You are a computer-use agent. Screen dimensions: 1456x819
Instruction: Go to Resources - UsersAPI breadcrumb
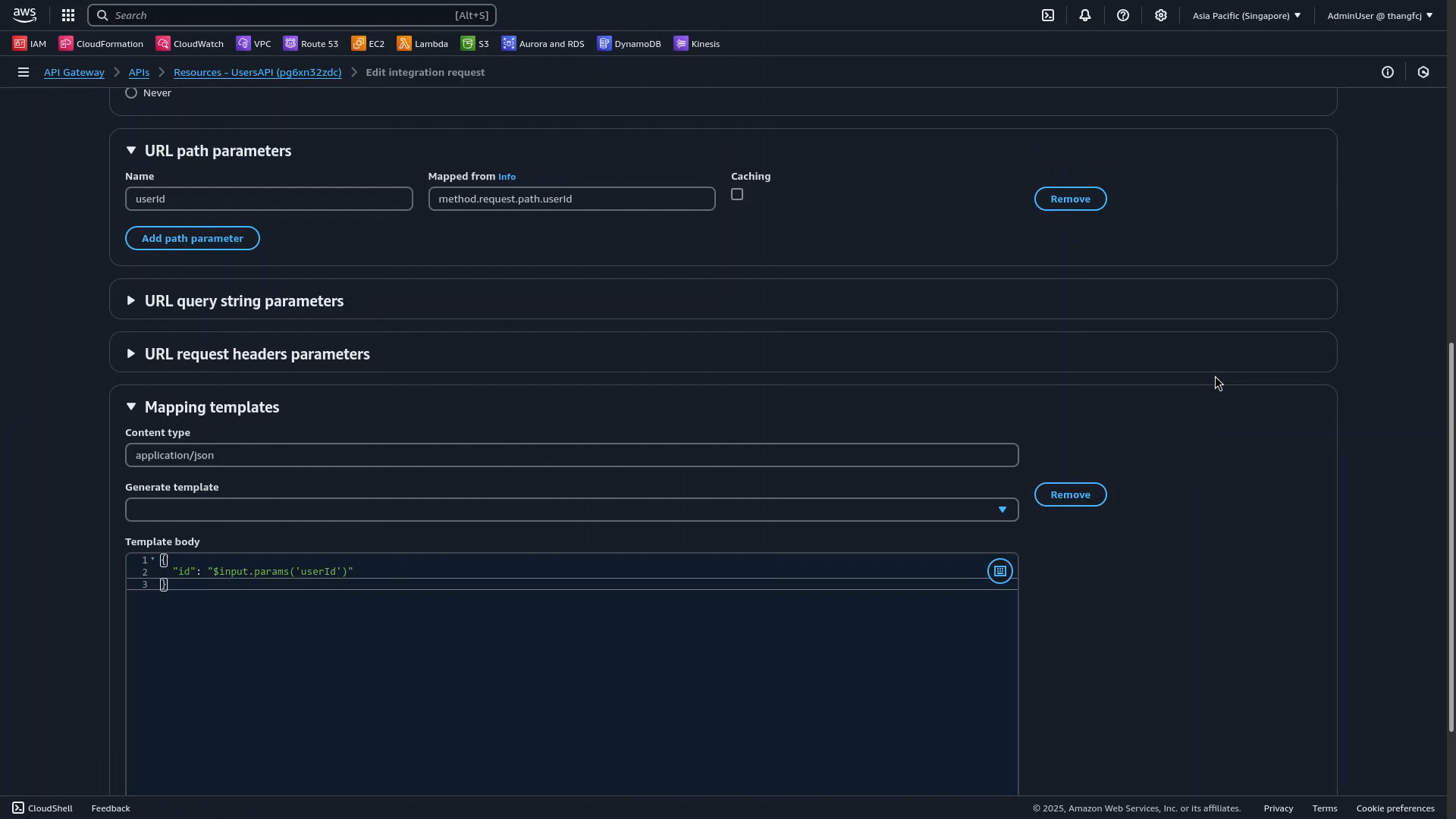pos(258,72)
